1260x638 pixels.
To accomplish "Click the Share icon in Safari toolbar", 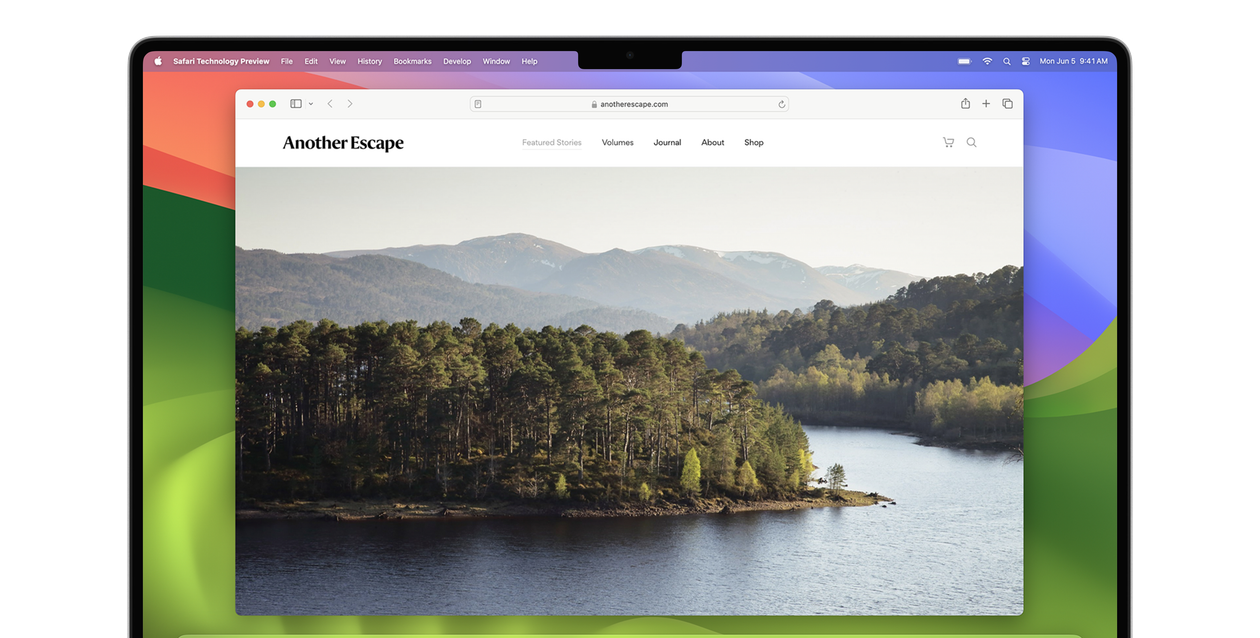I will (965, 104).
